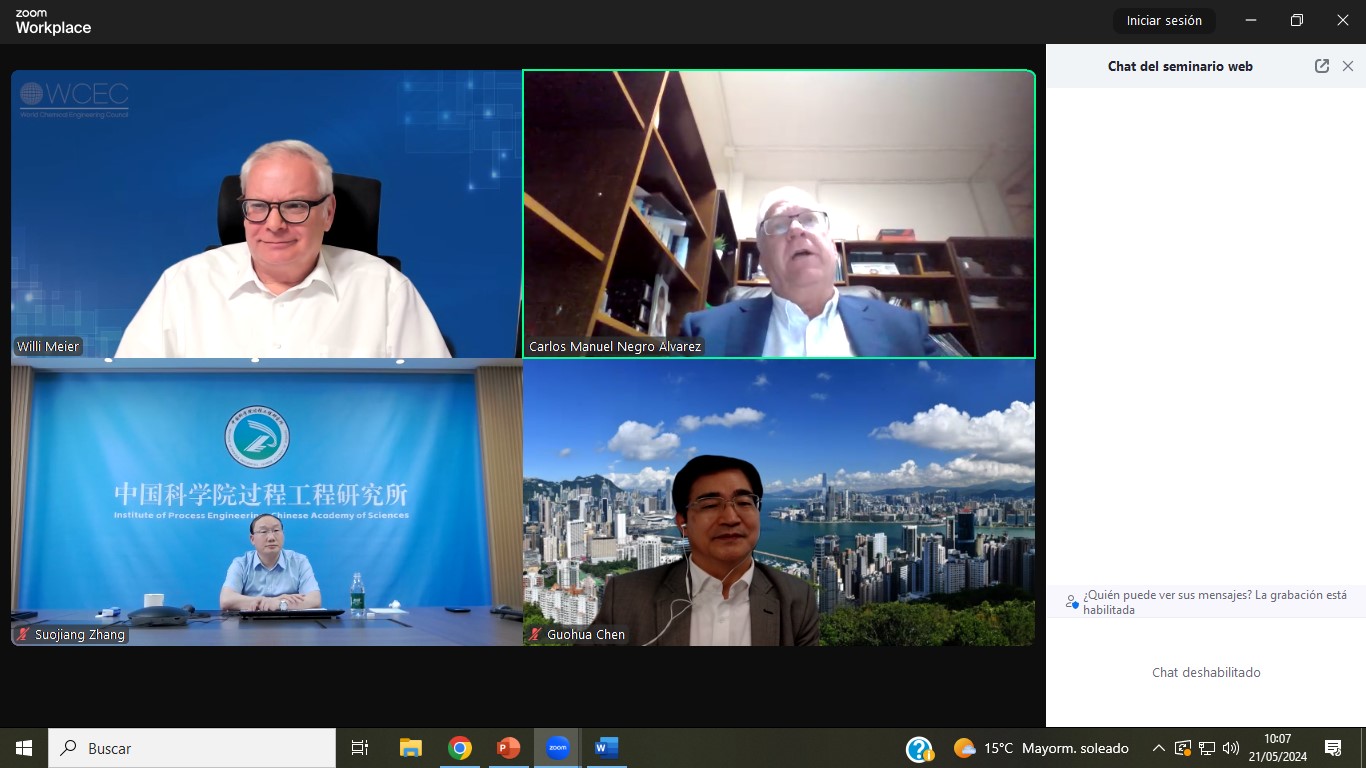The width and height of the screenshot is (1366, 768).
Task: Close the Chat del seminario web panel
Action: tap(1348, 66)
